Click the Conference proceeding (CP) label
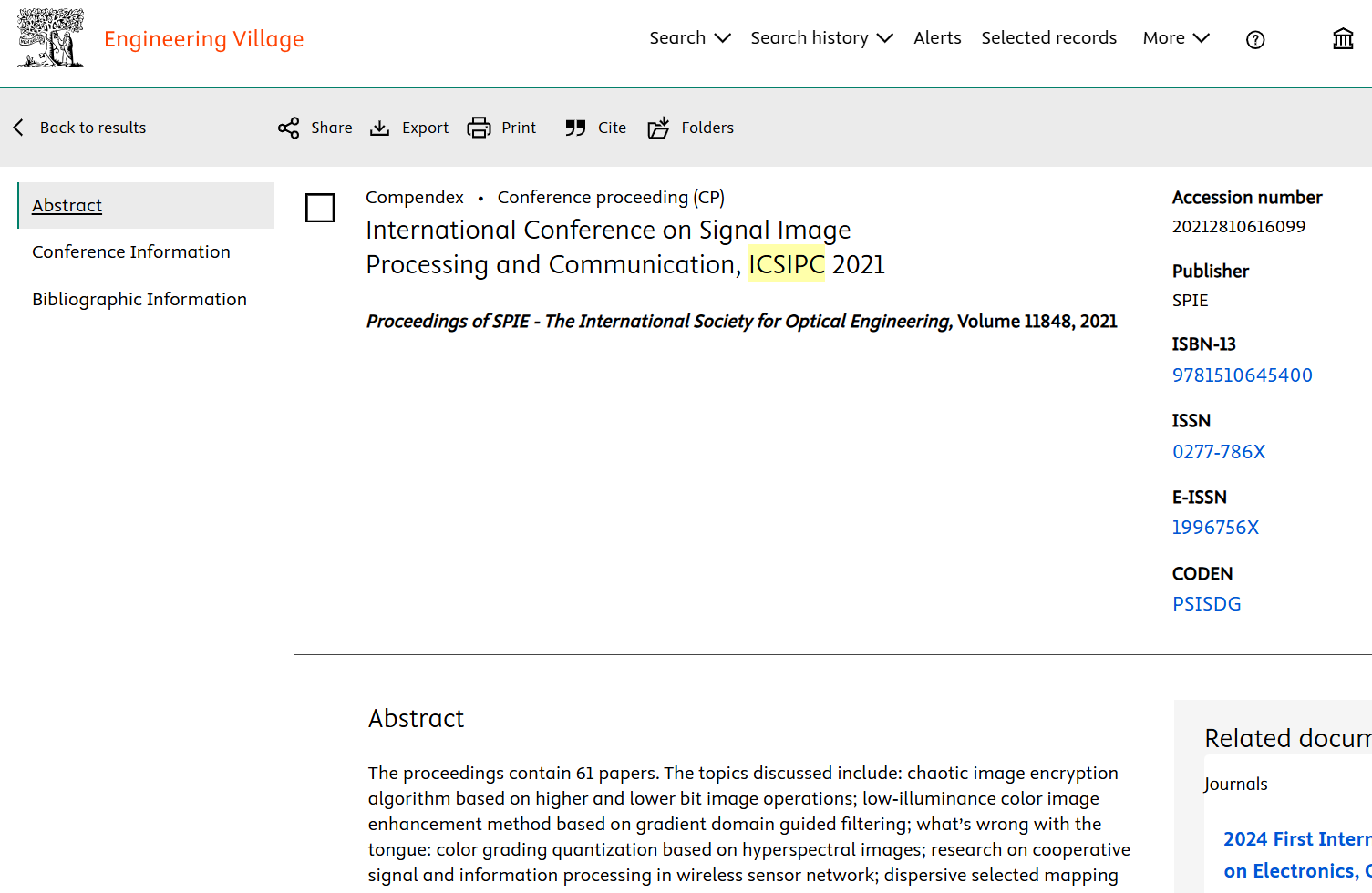 click(611, 198)
